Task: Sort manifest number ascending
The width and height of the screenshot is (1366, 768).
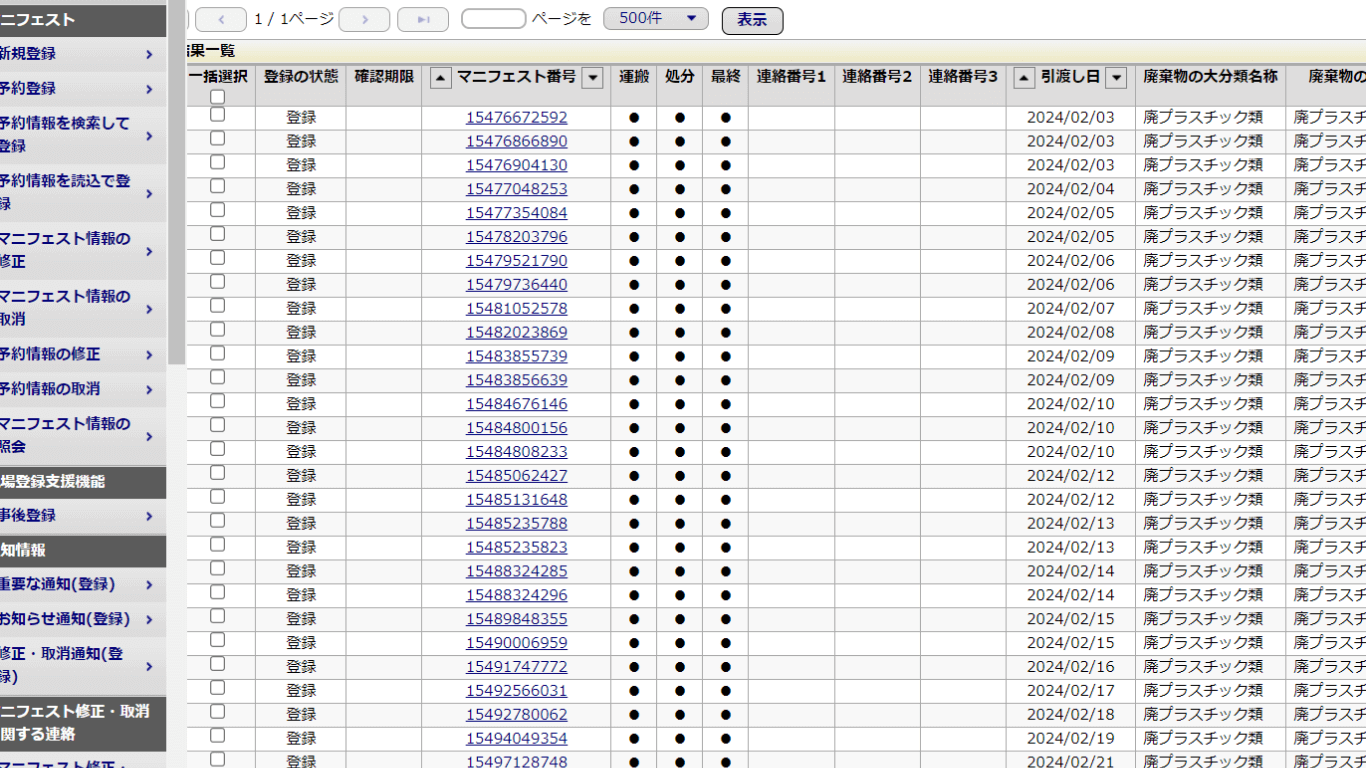Action: (441, 78)
